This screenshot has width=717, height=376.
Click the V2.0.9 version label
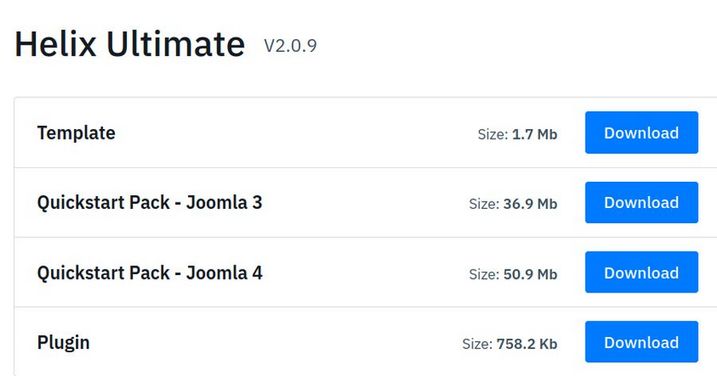[x=290, y=46]
